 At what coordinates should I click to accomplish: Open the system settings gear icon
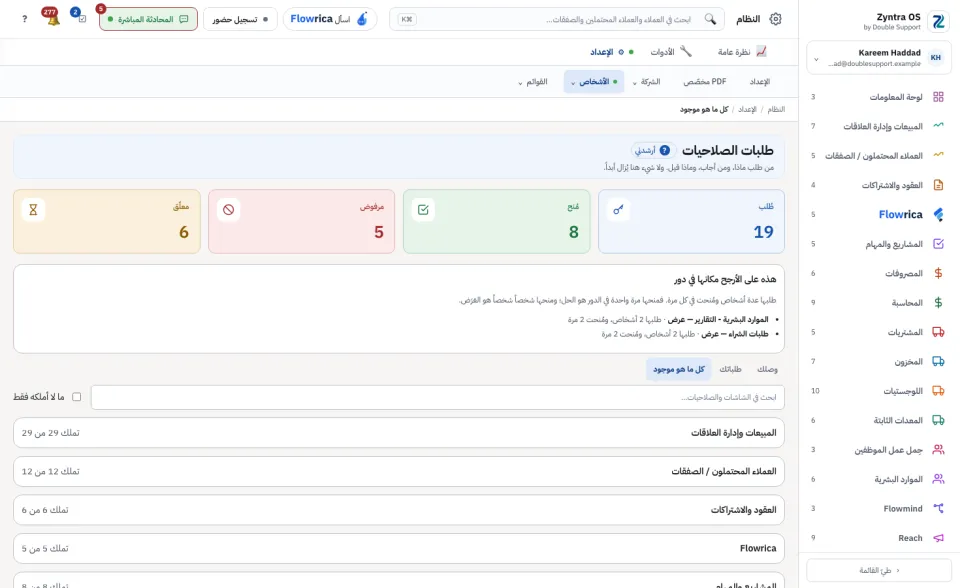(775, 19)
